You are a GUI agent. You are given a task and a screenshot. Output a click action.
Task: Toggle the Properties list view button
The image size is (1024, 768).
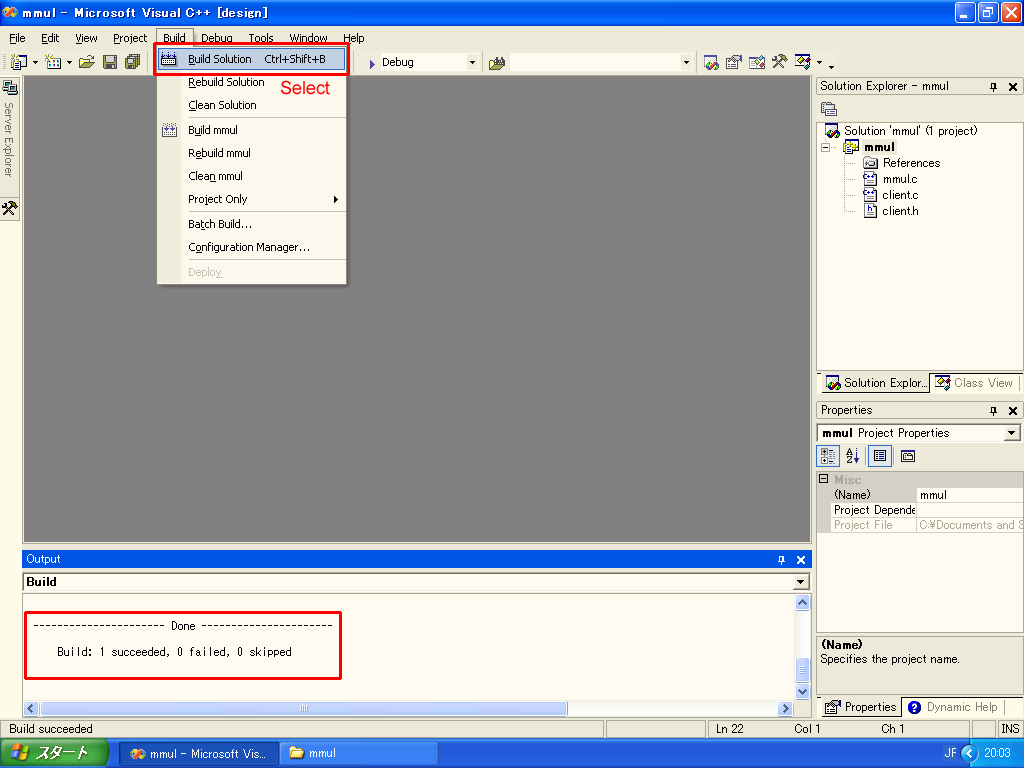(x=880, y=456)
